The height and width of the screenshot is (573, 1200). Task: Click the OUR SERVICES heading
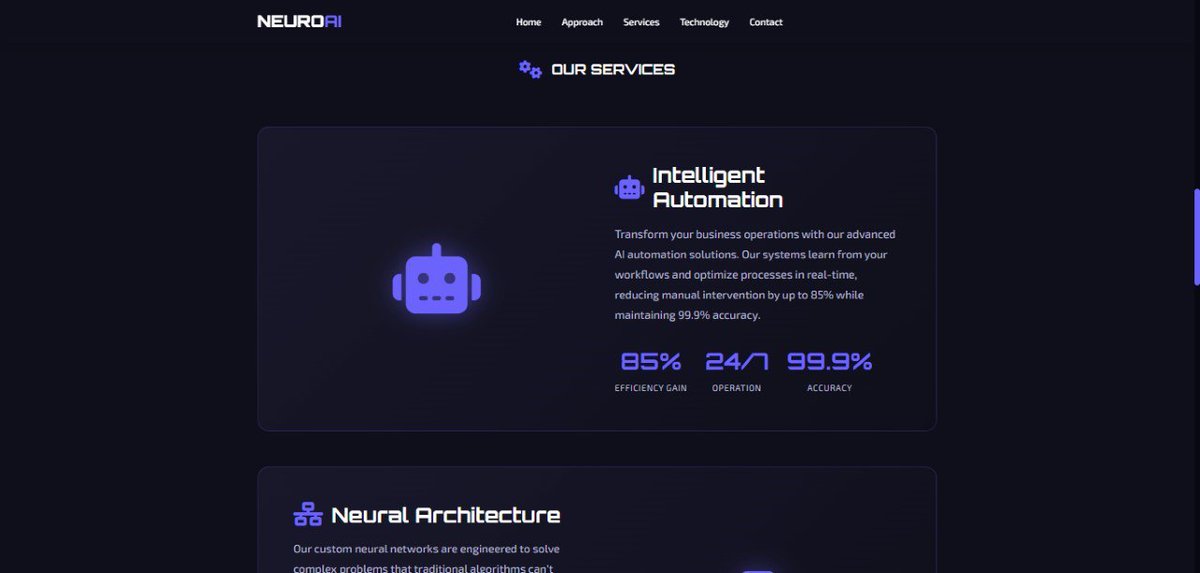(613, 69)
